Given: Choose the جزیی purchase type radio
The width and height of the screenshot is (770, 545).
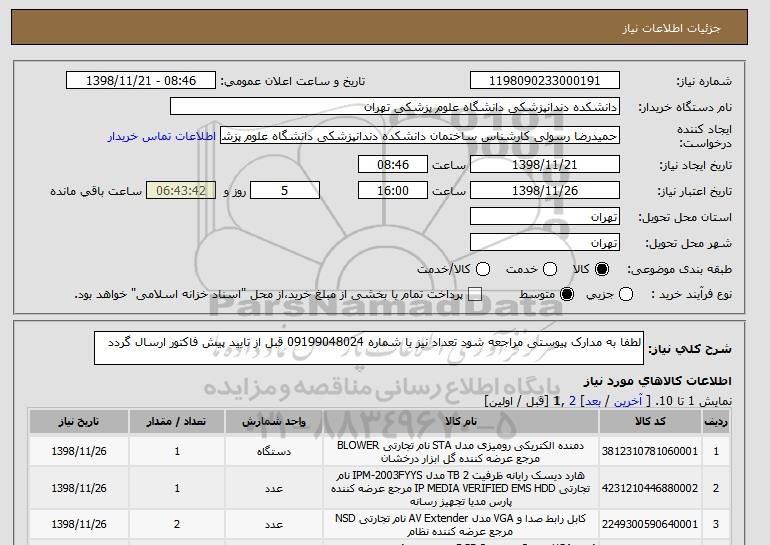Looking at the screenshot, I should [x=626, y=294].
